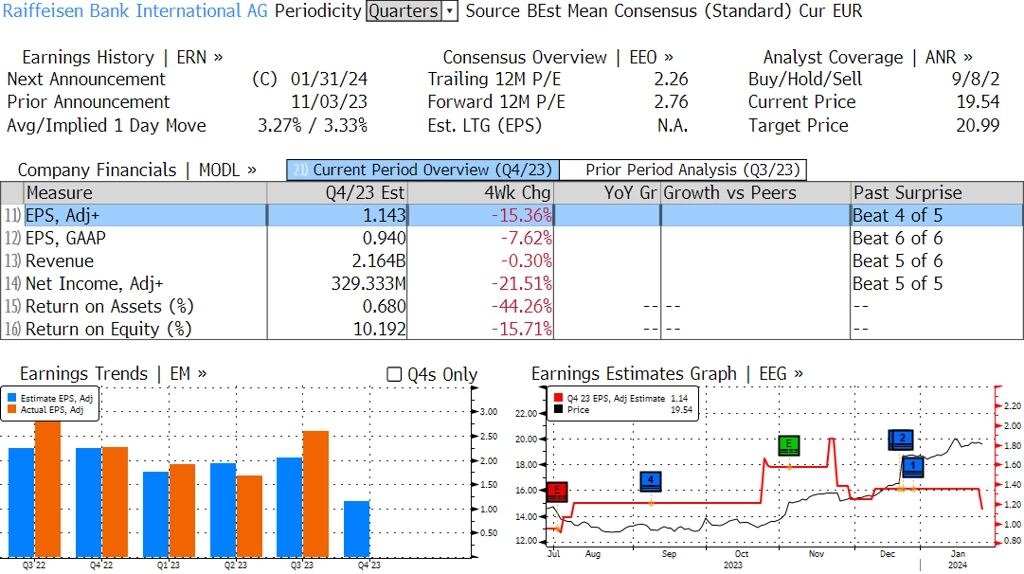Click the 2.164B revenue estimate value
The width and height of the screenshot is (1024, 574).
[379, 261]
